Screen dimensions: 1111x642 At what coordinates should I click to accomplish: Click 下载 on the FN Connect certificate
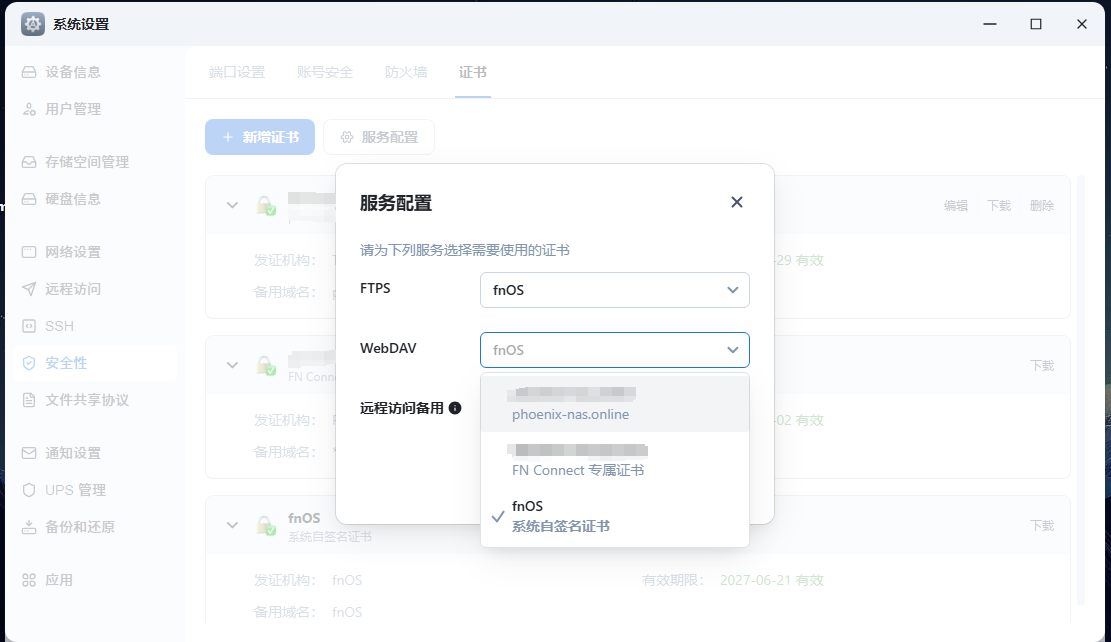pos(1042,366)
